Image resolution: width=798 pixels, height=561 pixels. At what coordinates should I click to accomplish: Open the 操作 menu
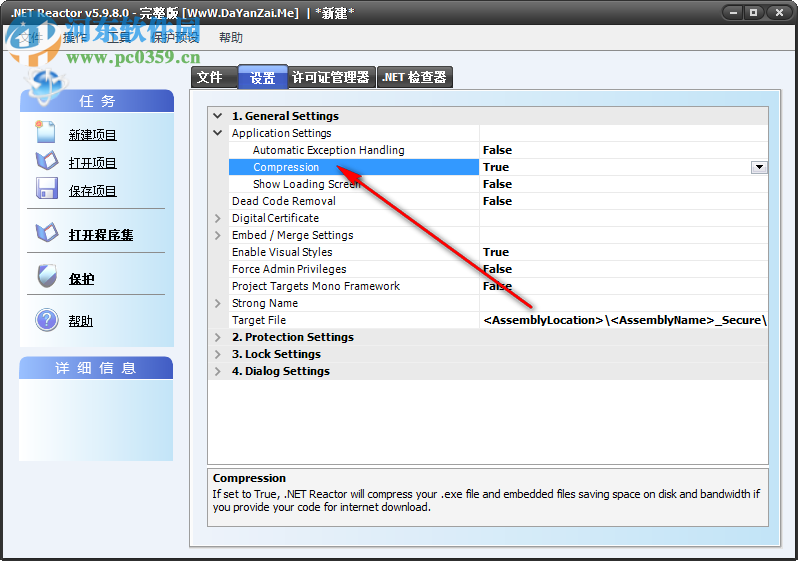tap(75, 37)
